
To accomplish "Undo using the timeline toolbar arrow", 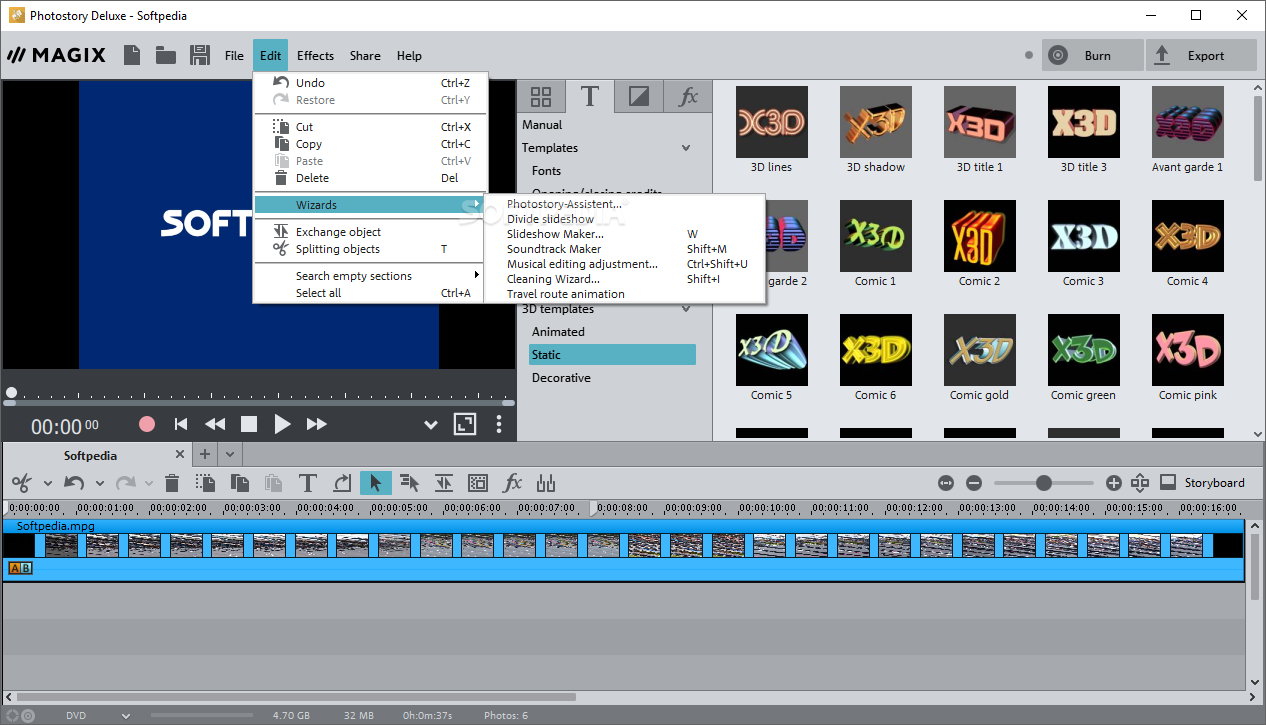I will 74,483.
